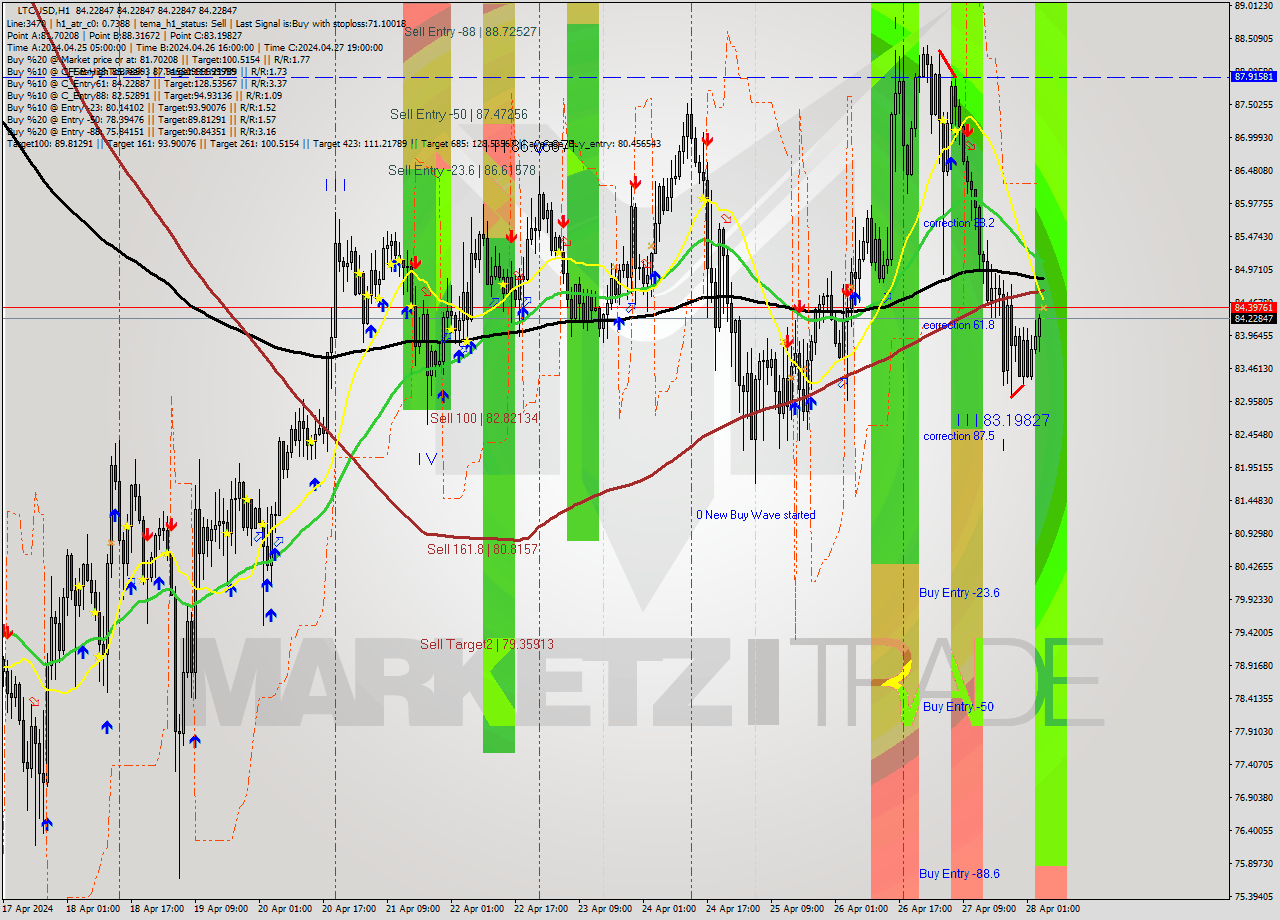Click the '22 Apr 01:00' time axis label
Image resolution: width=1280 pixels, height=920 pixels.
pos(476,910)
